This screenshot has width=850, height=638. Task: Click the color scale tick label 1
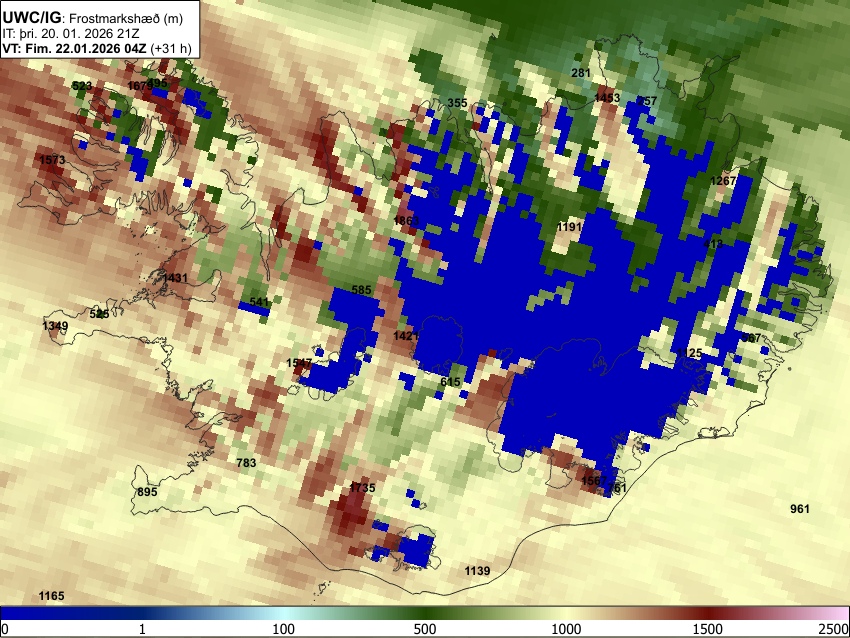[142, 629]
